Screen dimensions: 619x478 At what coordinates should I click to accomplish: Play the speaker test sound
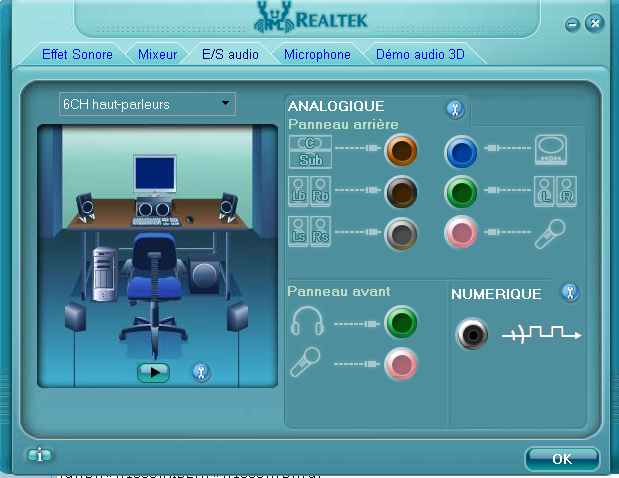[153, 372]
